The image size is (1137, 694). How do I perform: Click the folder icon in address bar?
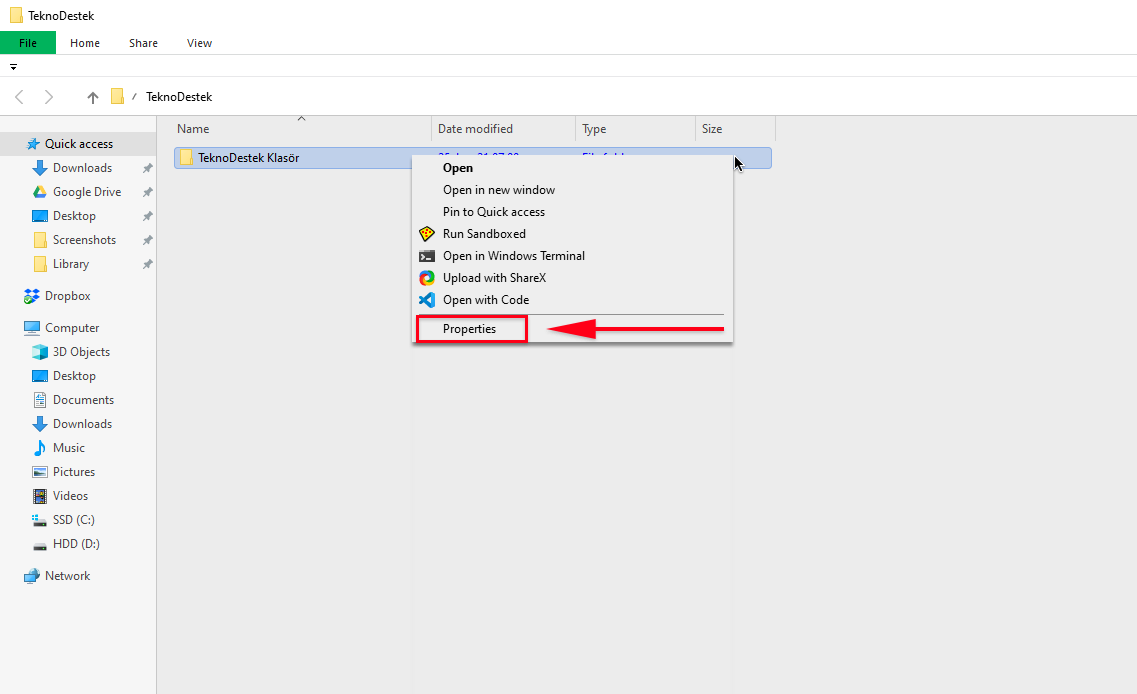pyautogui.click(x=117, y=96)
